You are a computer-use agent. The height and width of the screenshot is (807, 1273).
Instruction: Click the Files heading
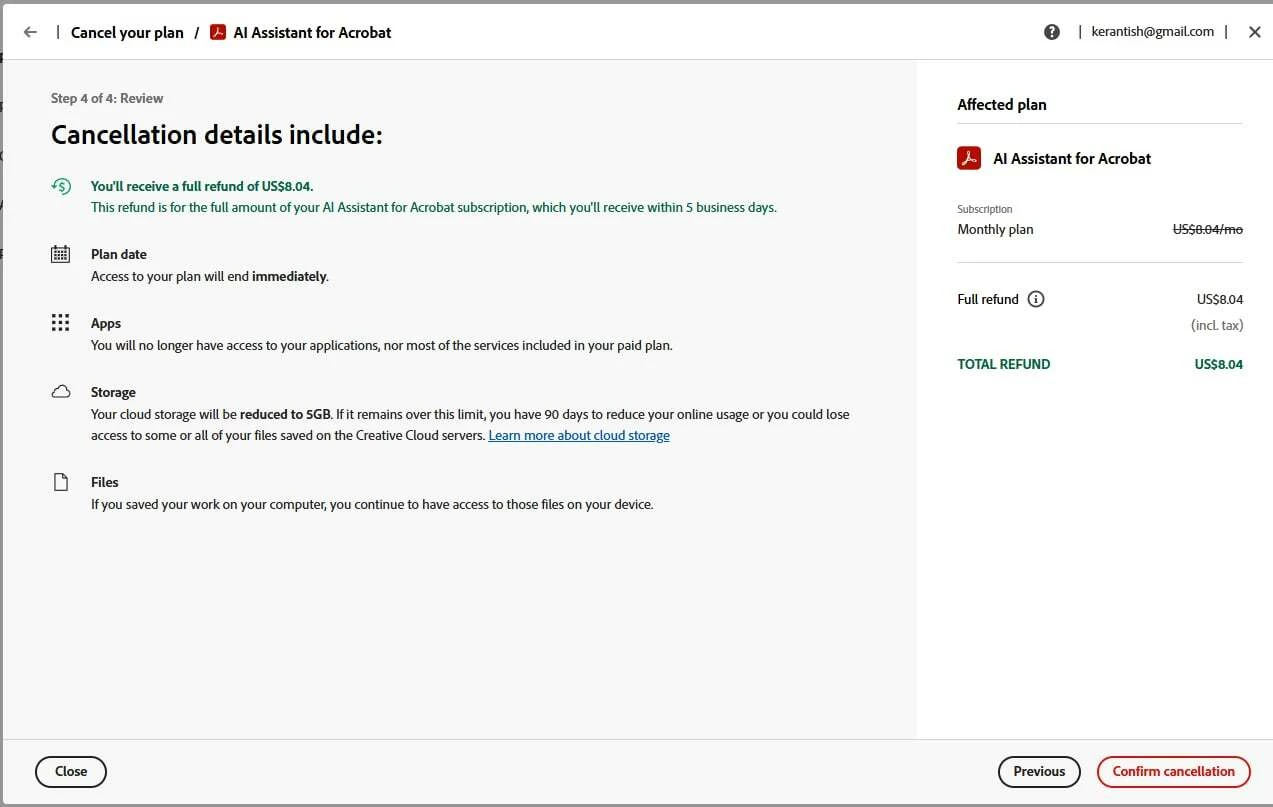click(x=105, y=482)
